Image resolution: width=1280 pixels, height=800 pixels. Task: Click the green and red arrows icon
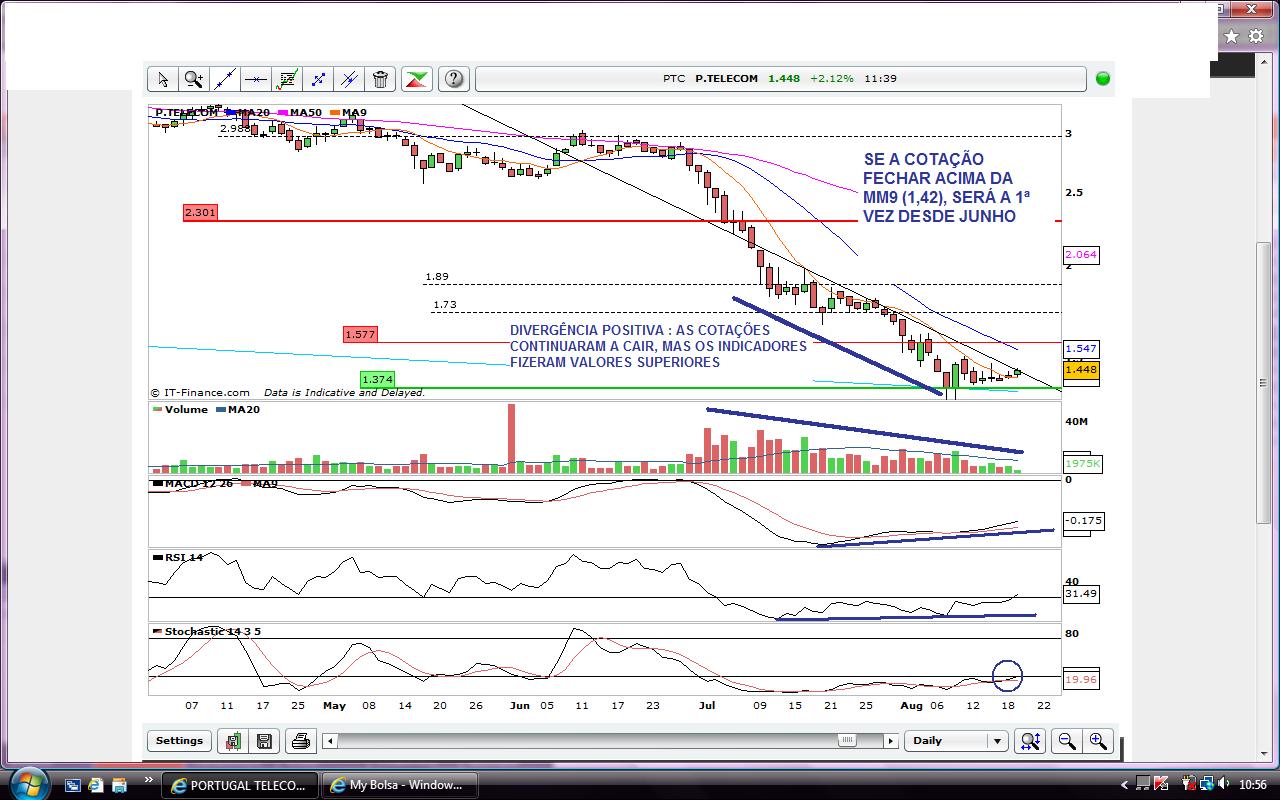pyautogui.click(x=417, y=79)
